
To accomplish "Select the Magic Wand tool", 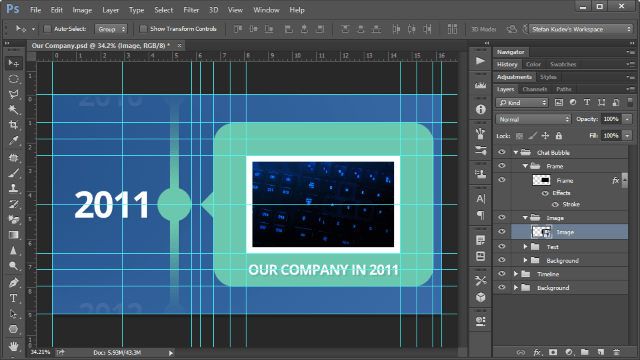I will click(x=13, y=109).
